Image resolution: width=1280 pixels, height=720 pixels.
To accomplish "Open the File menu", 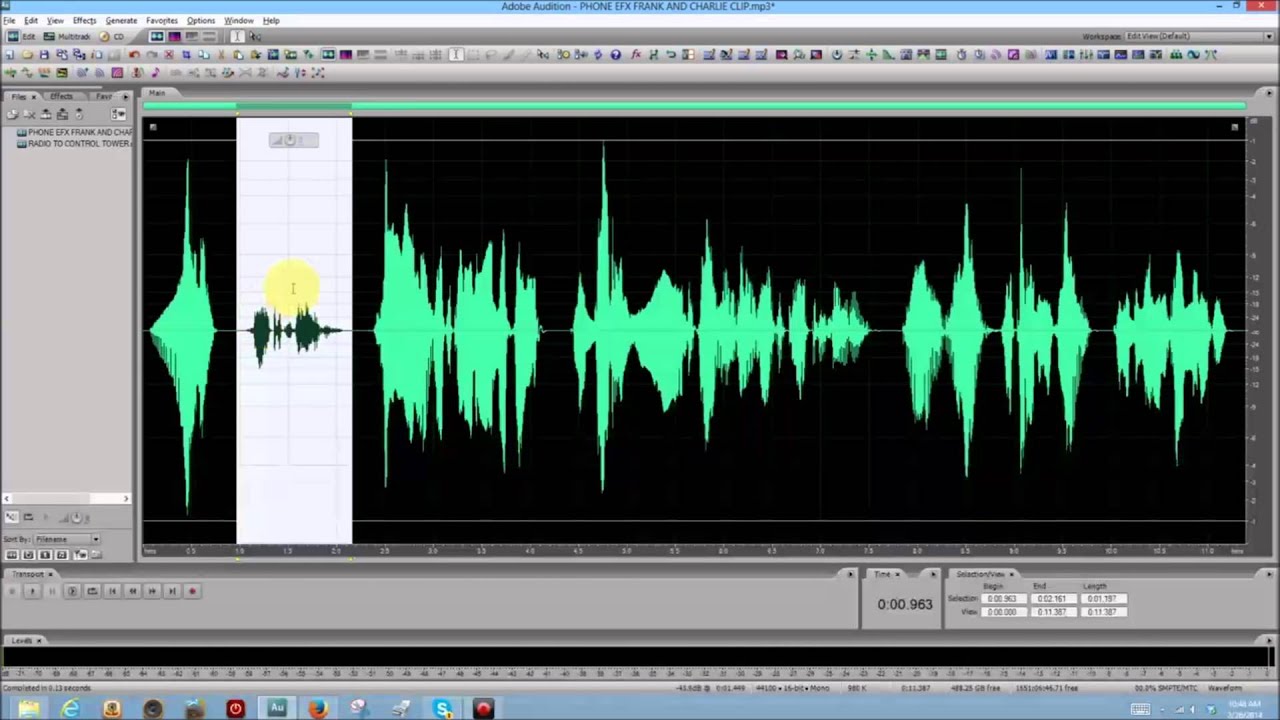I will tap(9, 20).
